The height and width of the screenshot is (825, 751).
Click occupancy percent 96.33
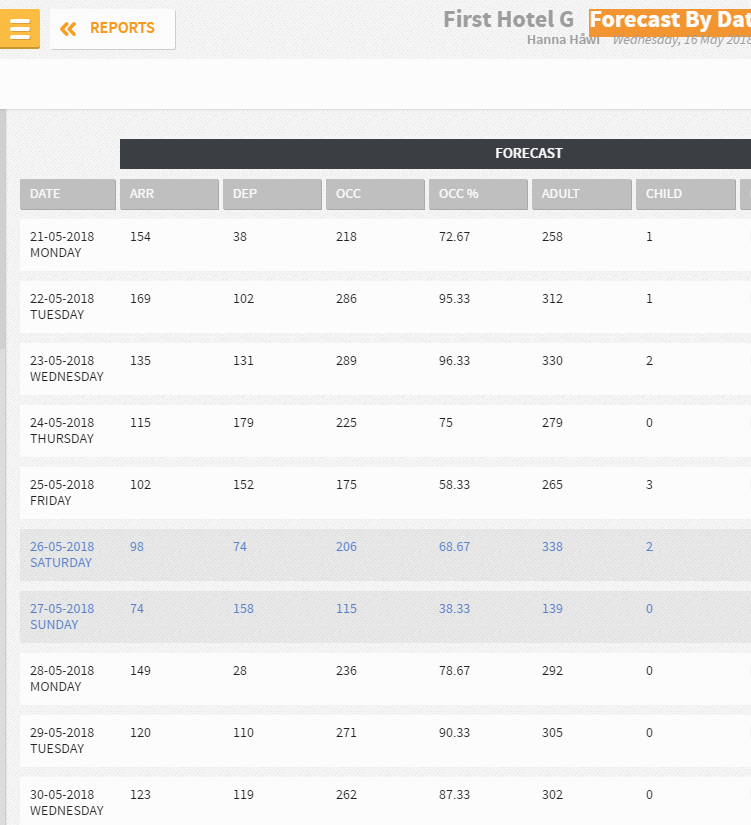pyautogui.click(x=455, y=361)
